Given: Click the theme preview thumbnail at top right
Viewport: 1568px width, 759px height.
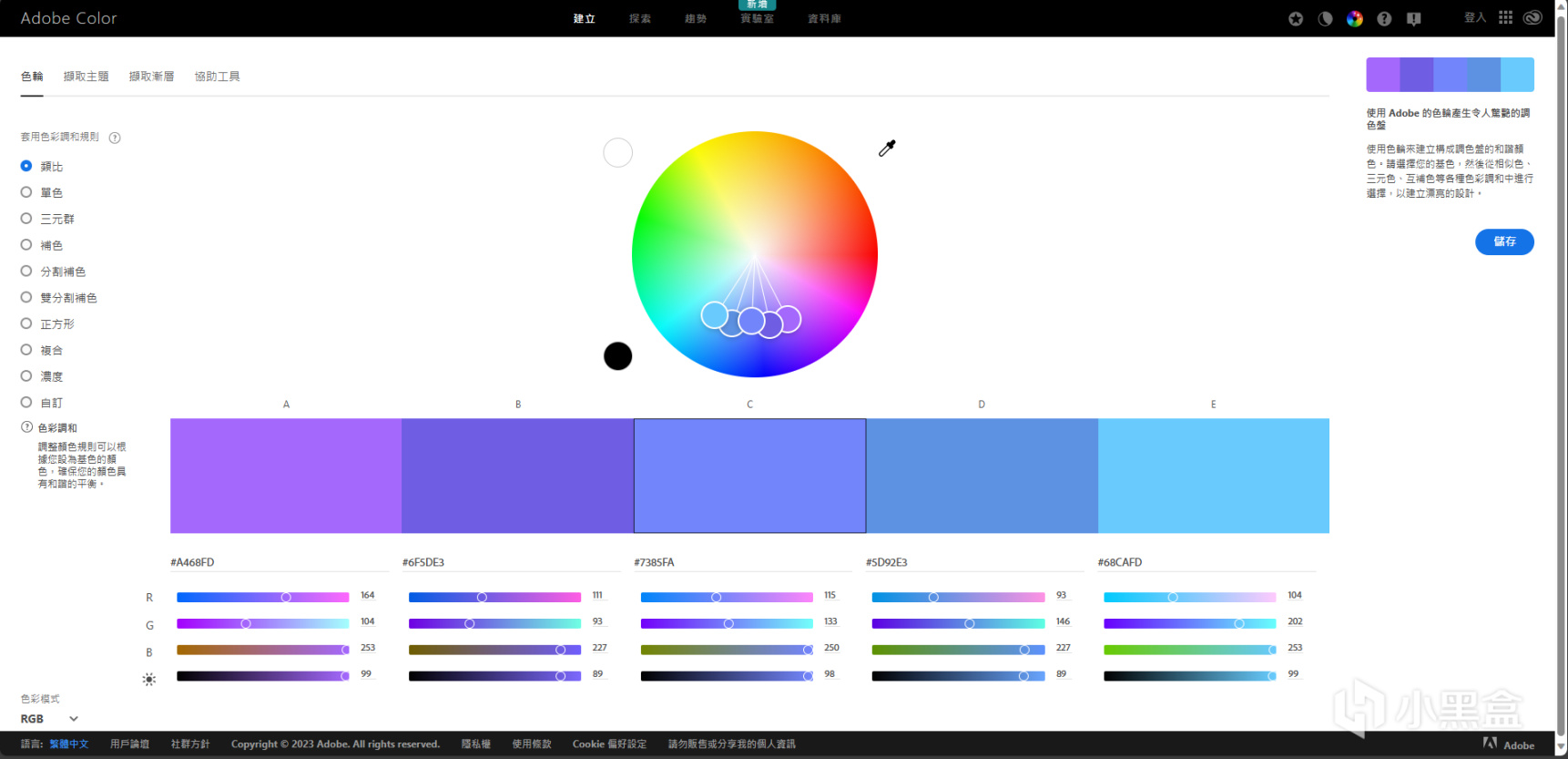Looking at the screenshot, I should 1450,75.
